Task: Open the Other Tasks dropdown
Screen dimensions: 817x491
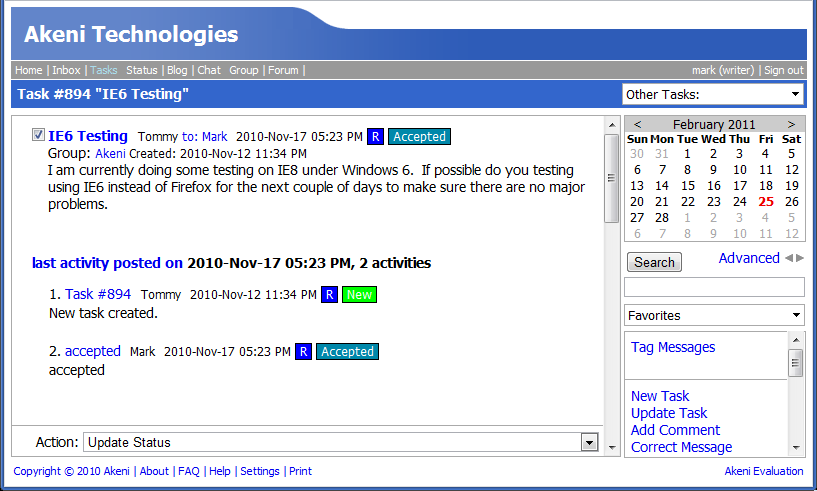Action: point(713,94)
